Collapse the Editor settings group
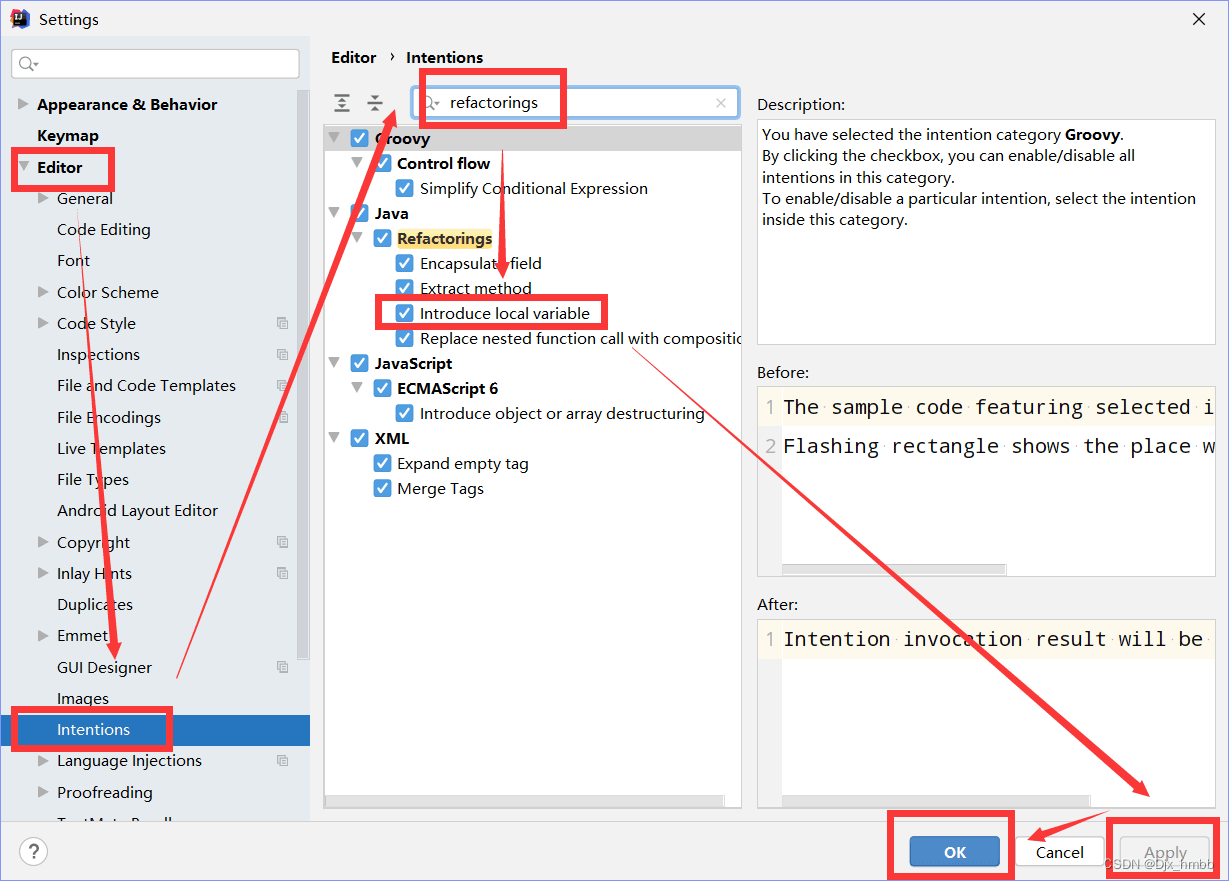 [x=23, y=167]
